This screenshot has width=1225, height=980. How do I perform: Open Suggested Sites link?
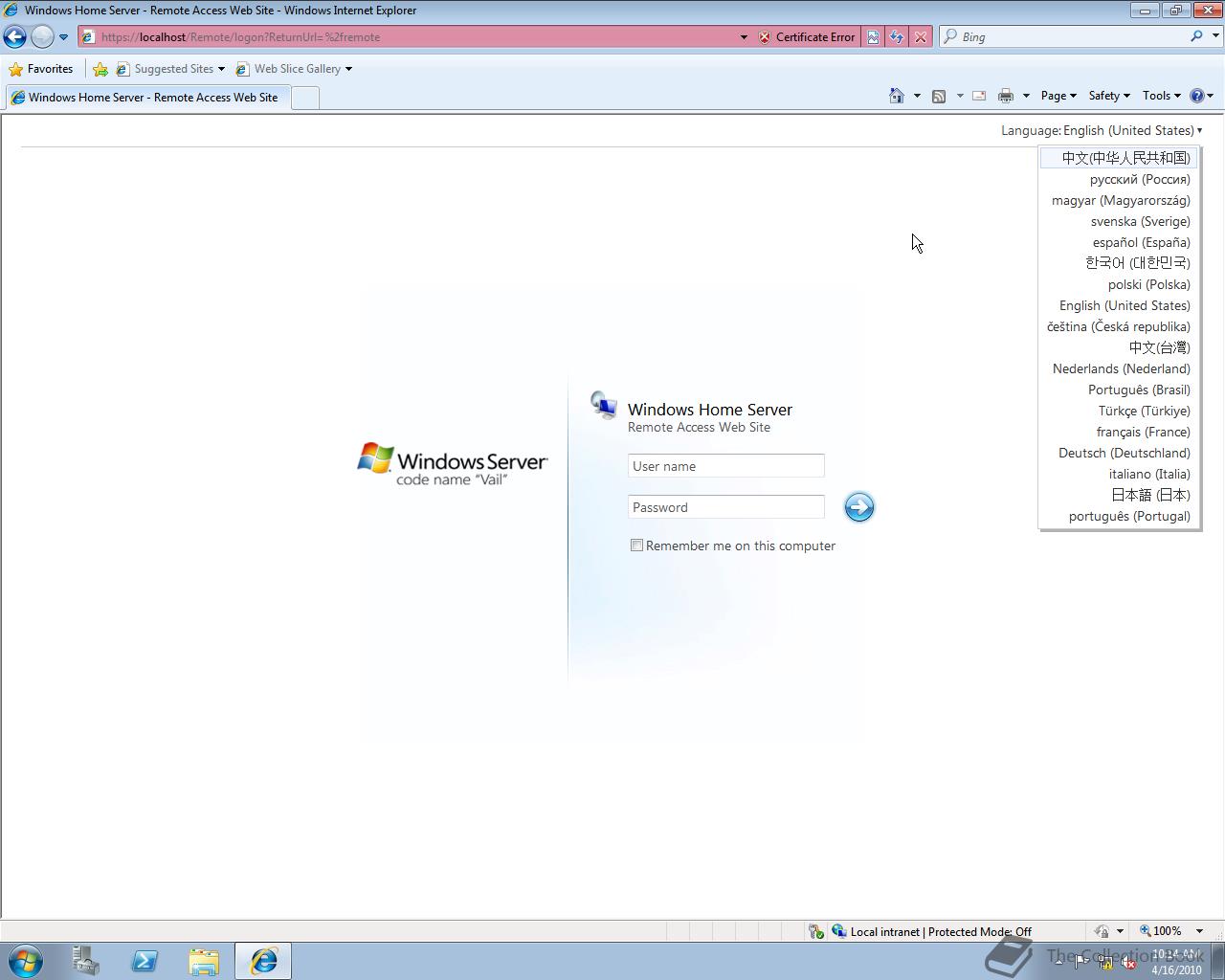pyautogui.click(x=170, y=69)
